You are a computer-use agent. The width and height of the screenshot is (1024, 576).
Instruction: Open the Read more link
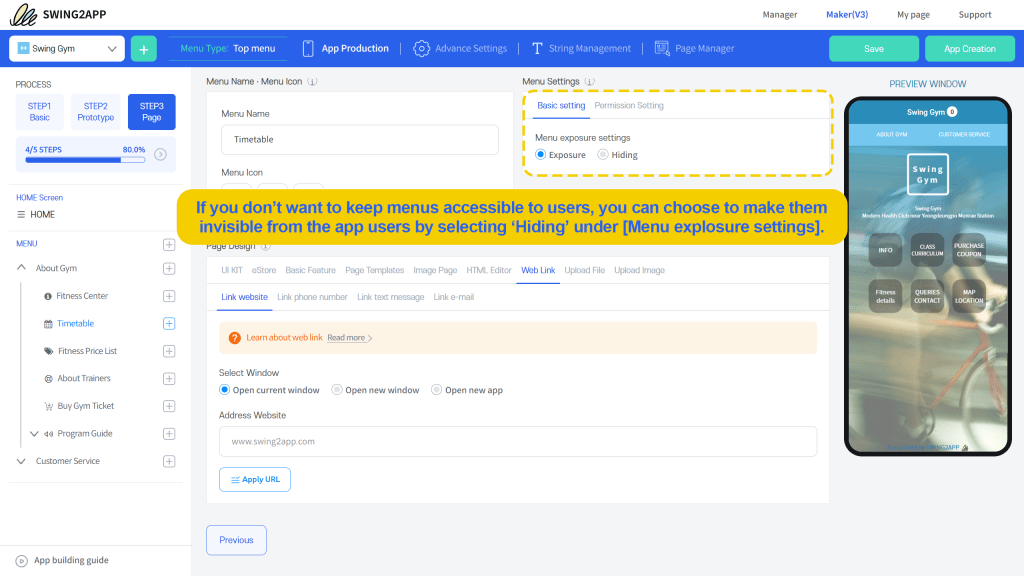[349, 338]
